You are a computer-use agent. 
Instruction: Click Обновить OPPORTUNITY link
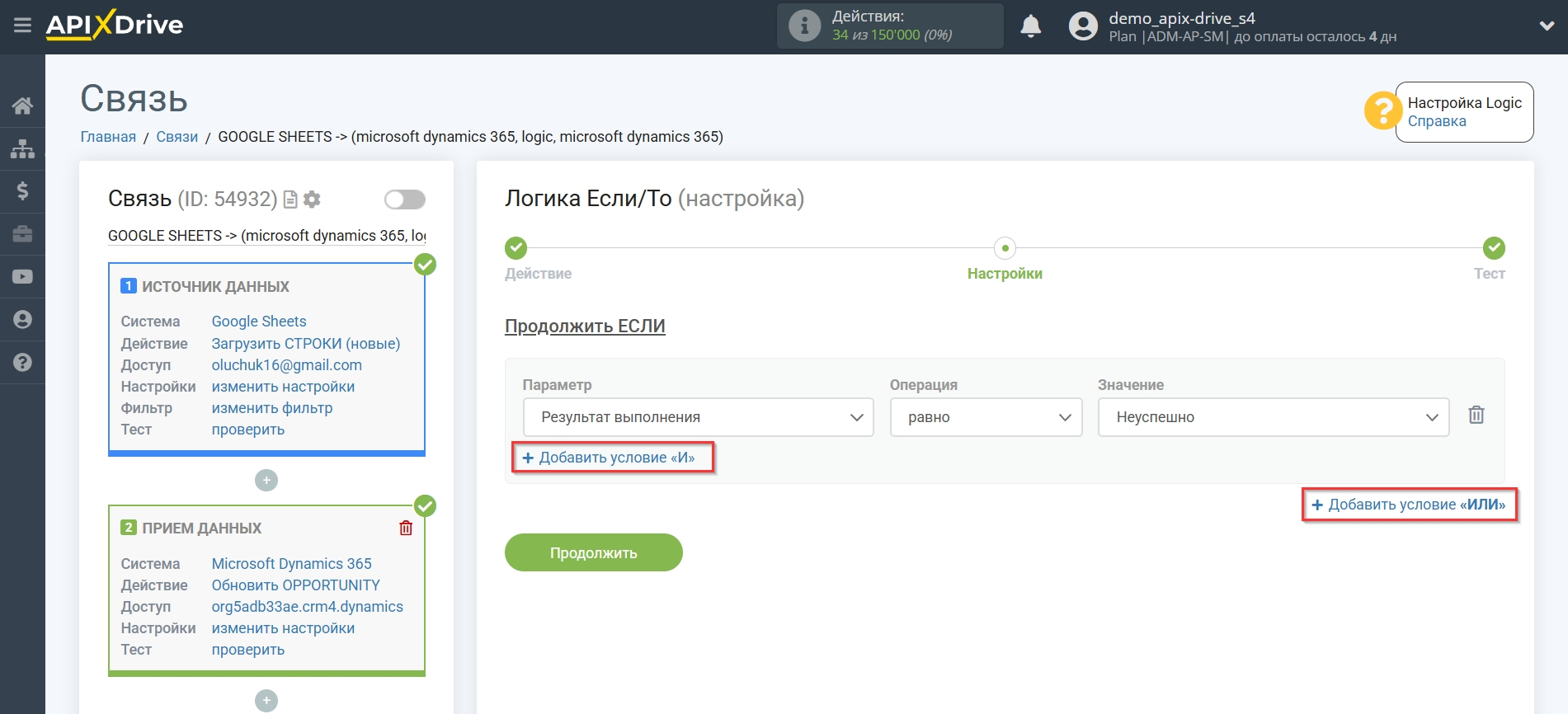click(296, 585)
